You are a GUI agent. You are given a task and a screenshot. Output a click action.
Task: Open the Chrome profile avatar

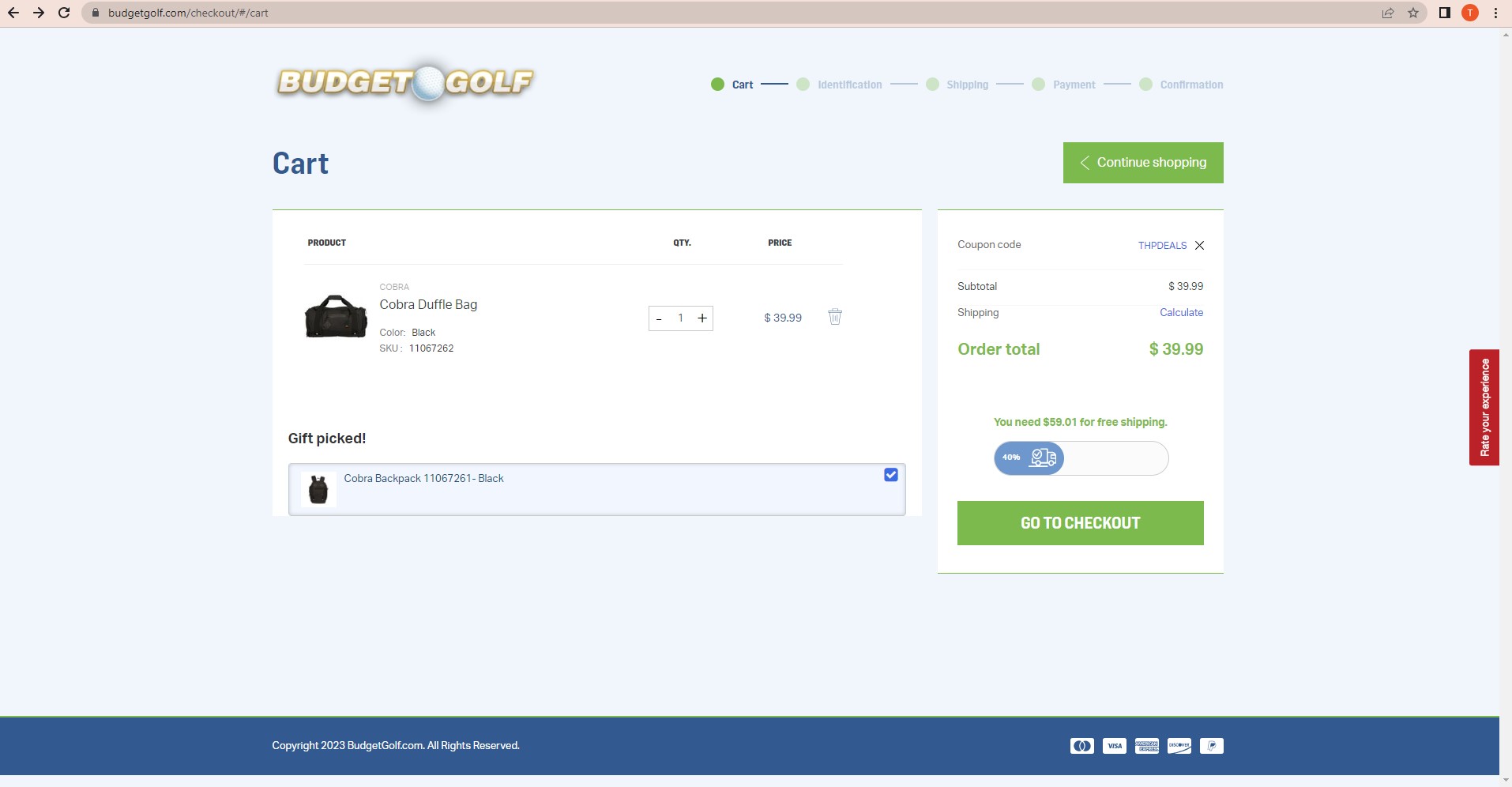1470,13
